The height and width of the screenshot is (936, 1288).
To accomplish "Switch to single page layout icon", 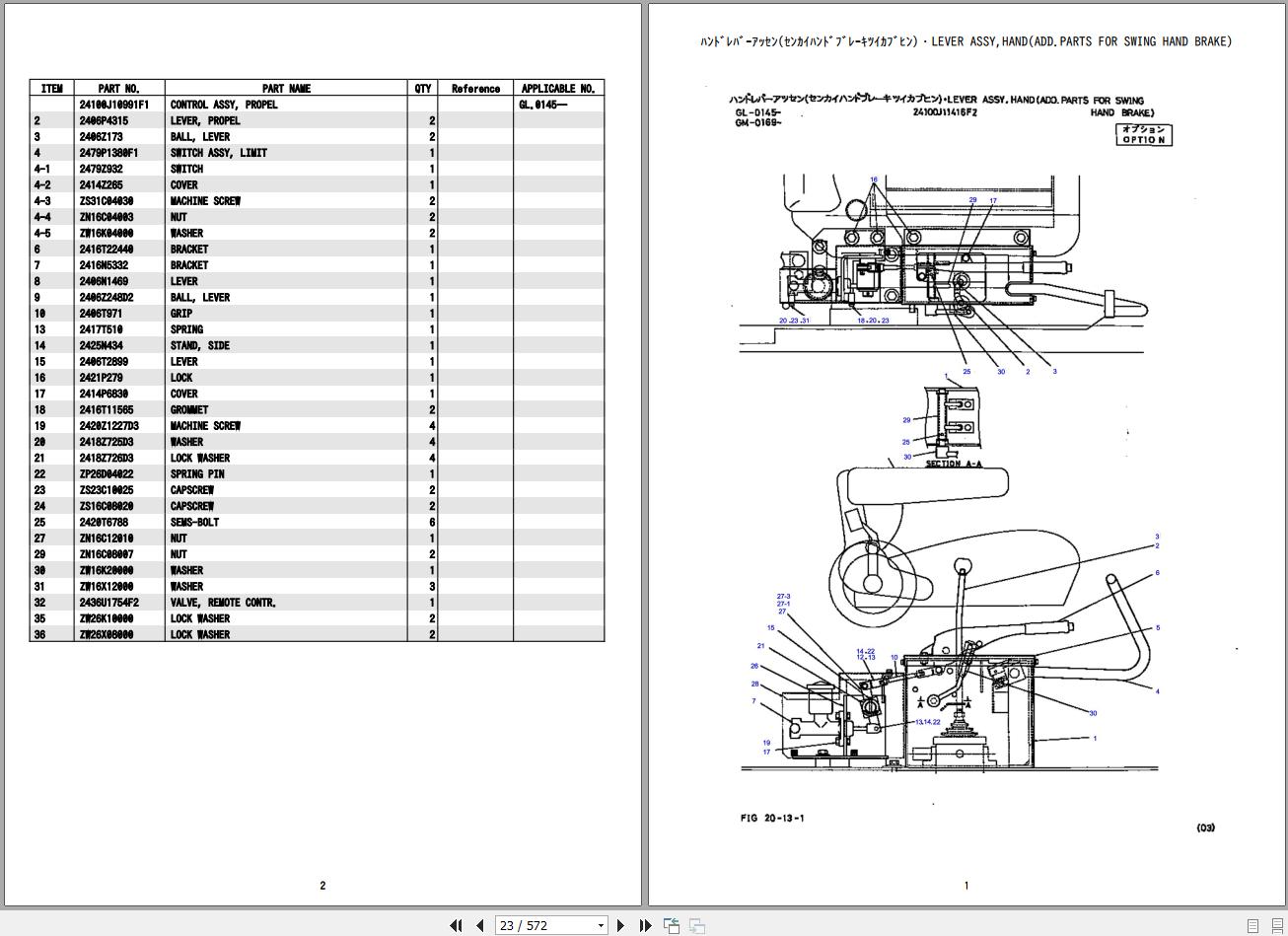I will [x=1253, y=925].
